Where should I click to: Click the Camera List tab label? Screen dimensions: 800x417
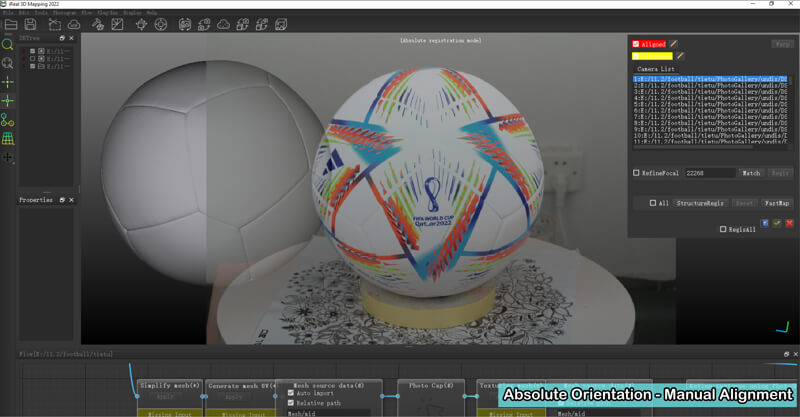pyautogui.click(x=656, y=69)
